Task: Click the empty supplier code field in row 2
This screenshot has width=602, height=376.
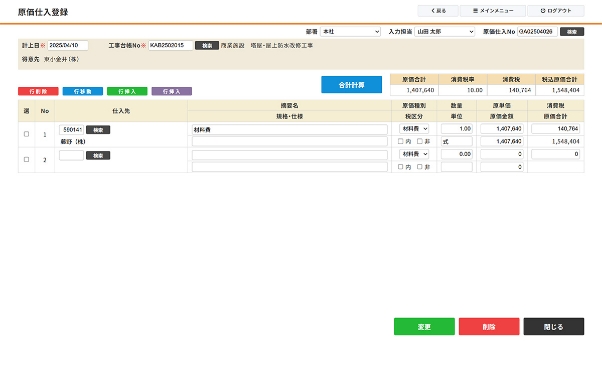Action: click(71, 155)
